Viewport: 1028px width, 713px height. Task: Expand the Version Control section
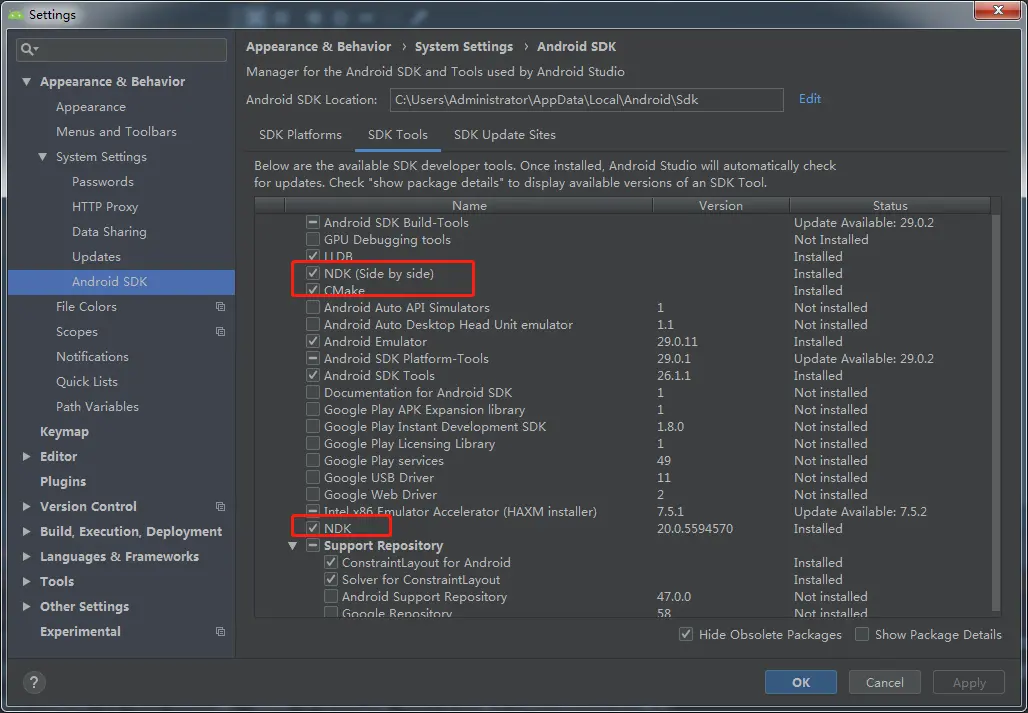26,507
